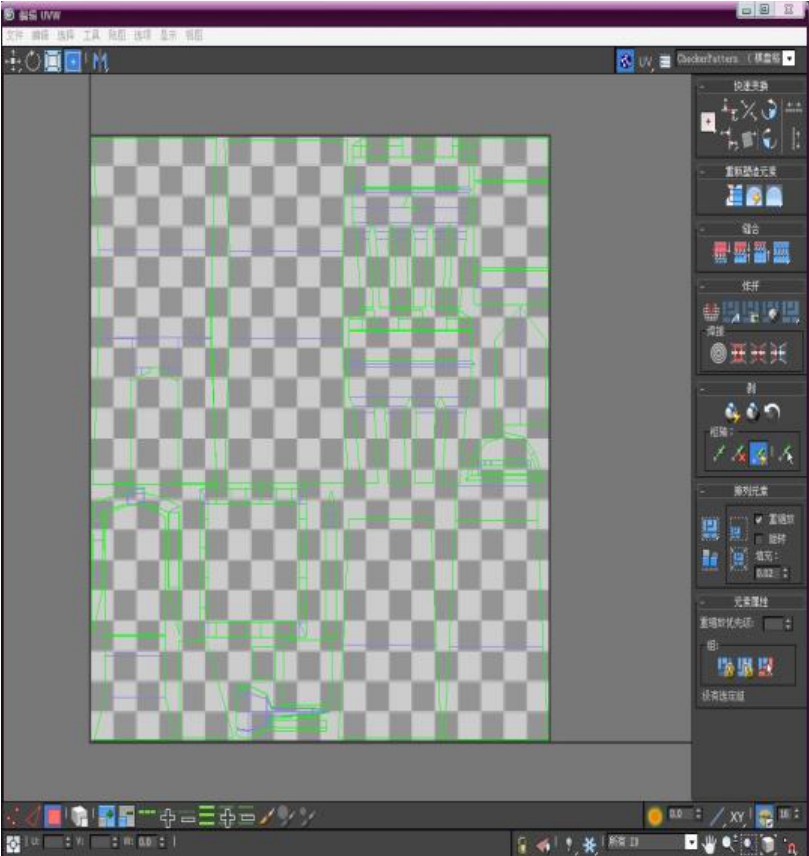Viewport: 809px width, 856px height.
Task: Click the Freeze Selected snowflake icon
Action: click(x=589, y=845)
